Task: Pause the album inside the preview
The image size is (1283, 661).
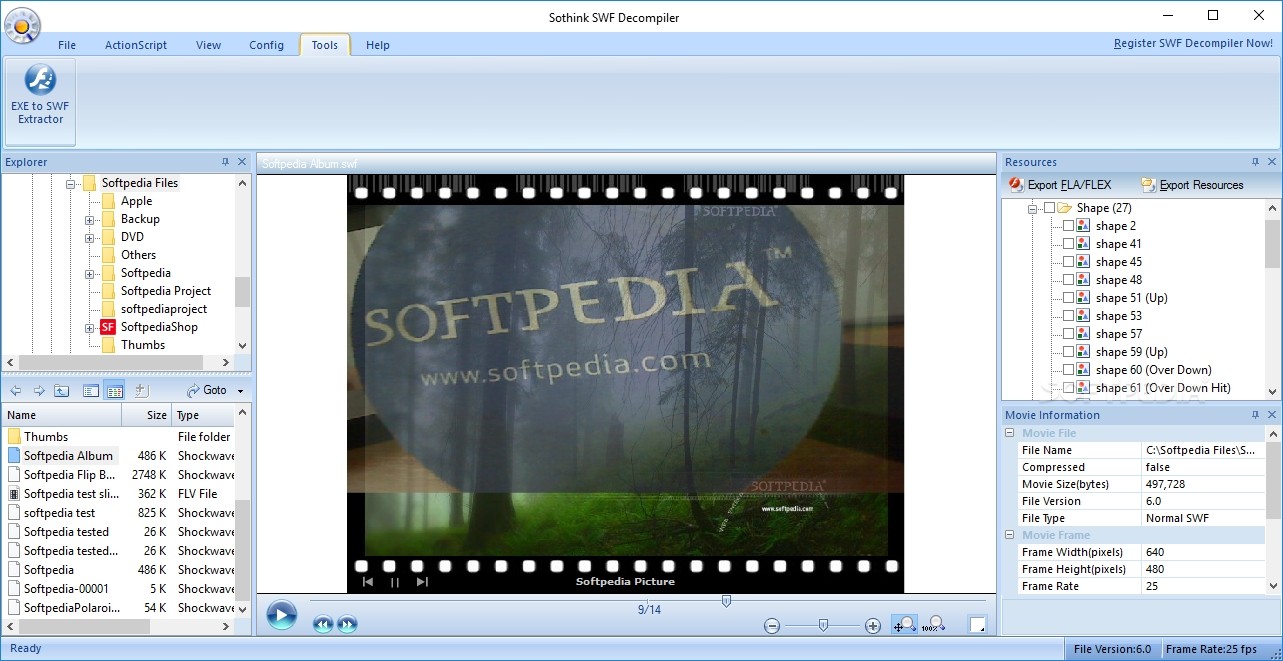Action: 395,582
